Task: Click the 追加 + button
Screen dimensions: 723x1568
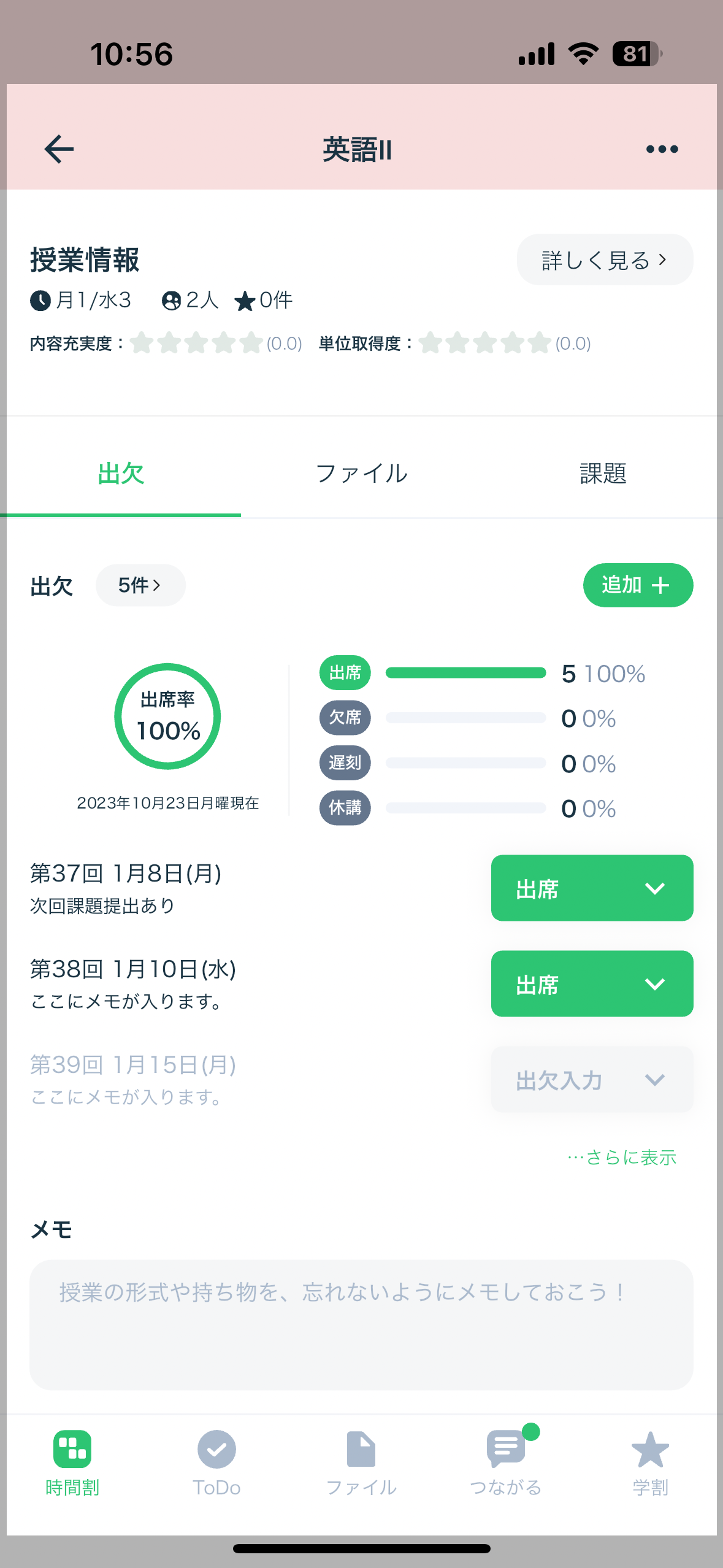Action: [x=638, y=585]
